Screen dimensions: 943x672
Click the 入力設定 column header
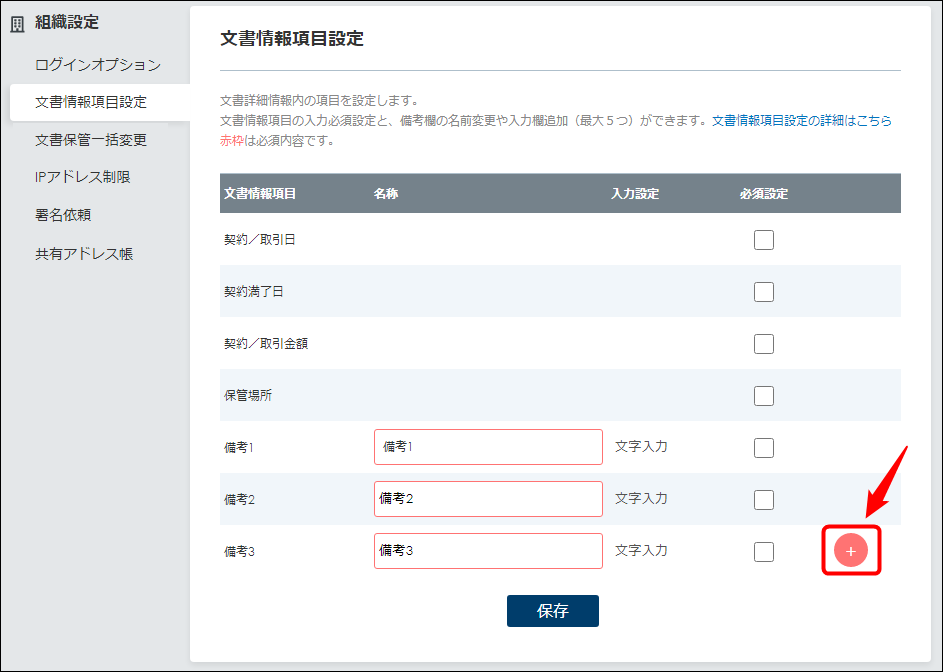(x=635, y=194)
